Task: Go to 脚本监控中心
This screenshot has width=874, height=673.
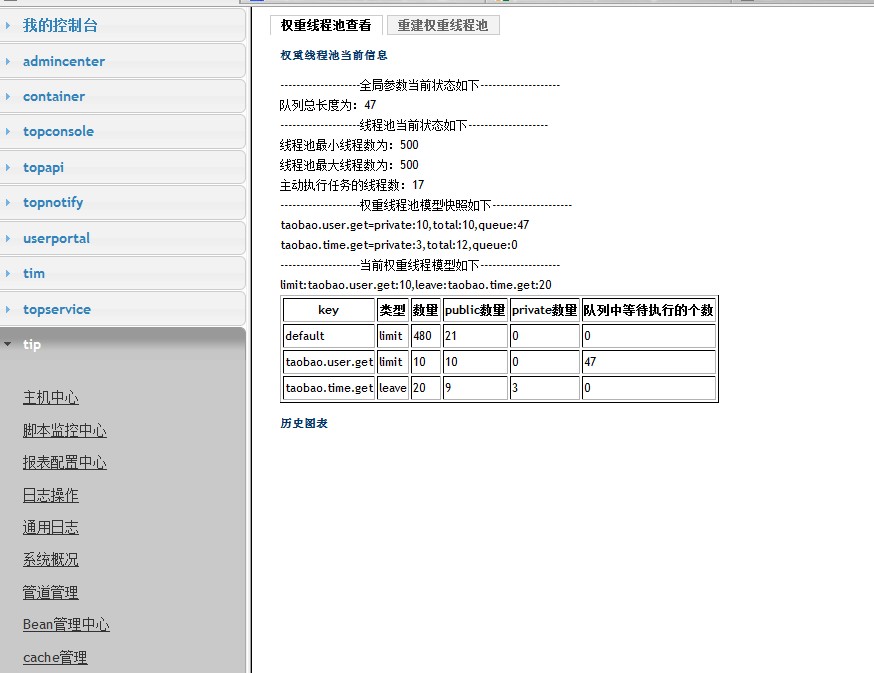Action: point(65,430)
